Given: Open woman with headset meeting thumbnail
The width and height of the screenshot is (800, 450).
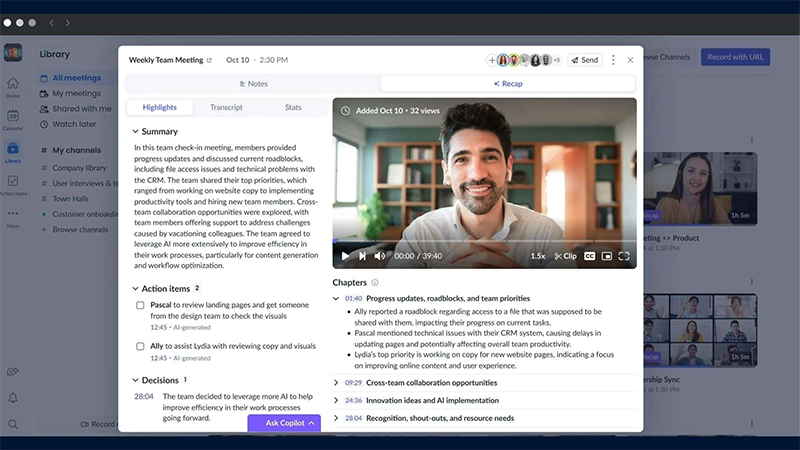Looking at the screenshot, I should (700, 189).
